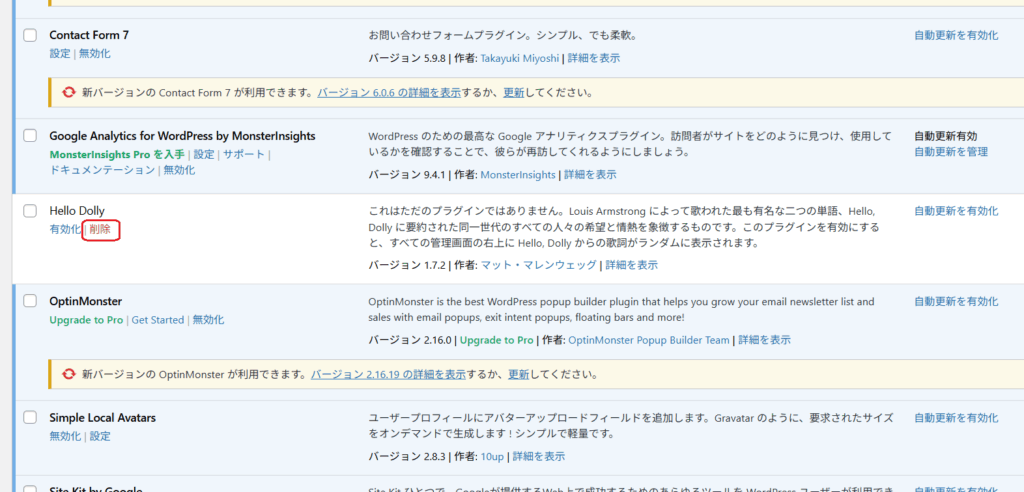Open 設定 under Contact Form 7
Screen dimensions: 1024x492
pos(59,54)
